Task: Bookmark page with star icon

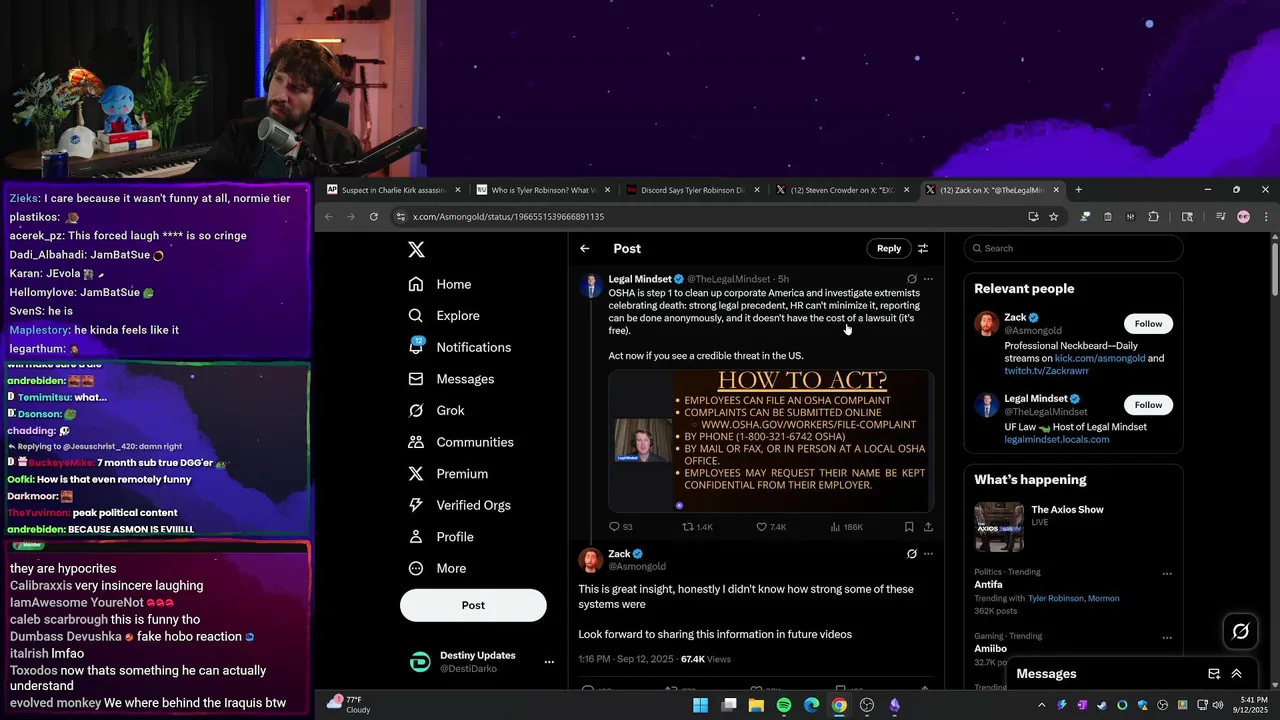Action: click(1053, 216)
